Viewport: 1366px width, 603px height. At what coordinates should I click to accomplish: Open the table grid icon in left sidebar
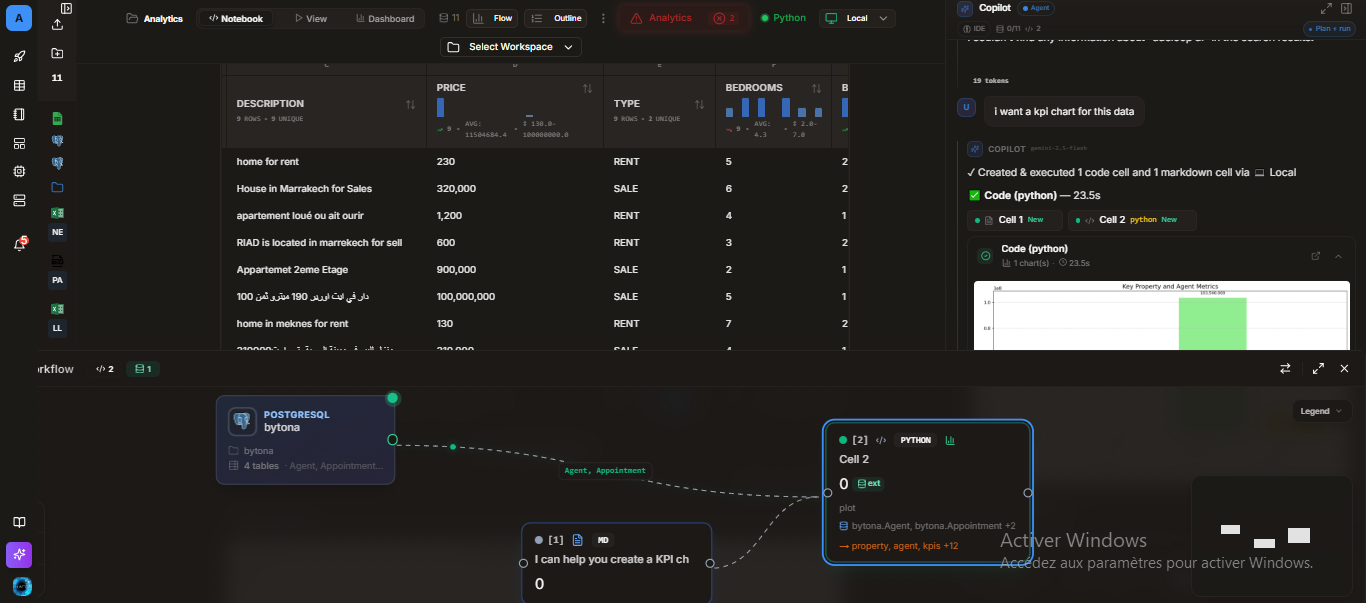[19, 85]
